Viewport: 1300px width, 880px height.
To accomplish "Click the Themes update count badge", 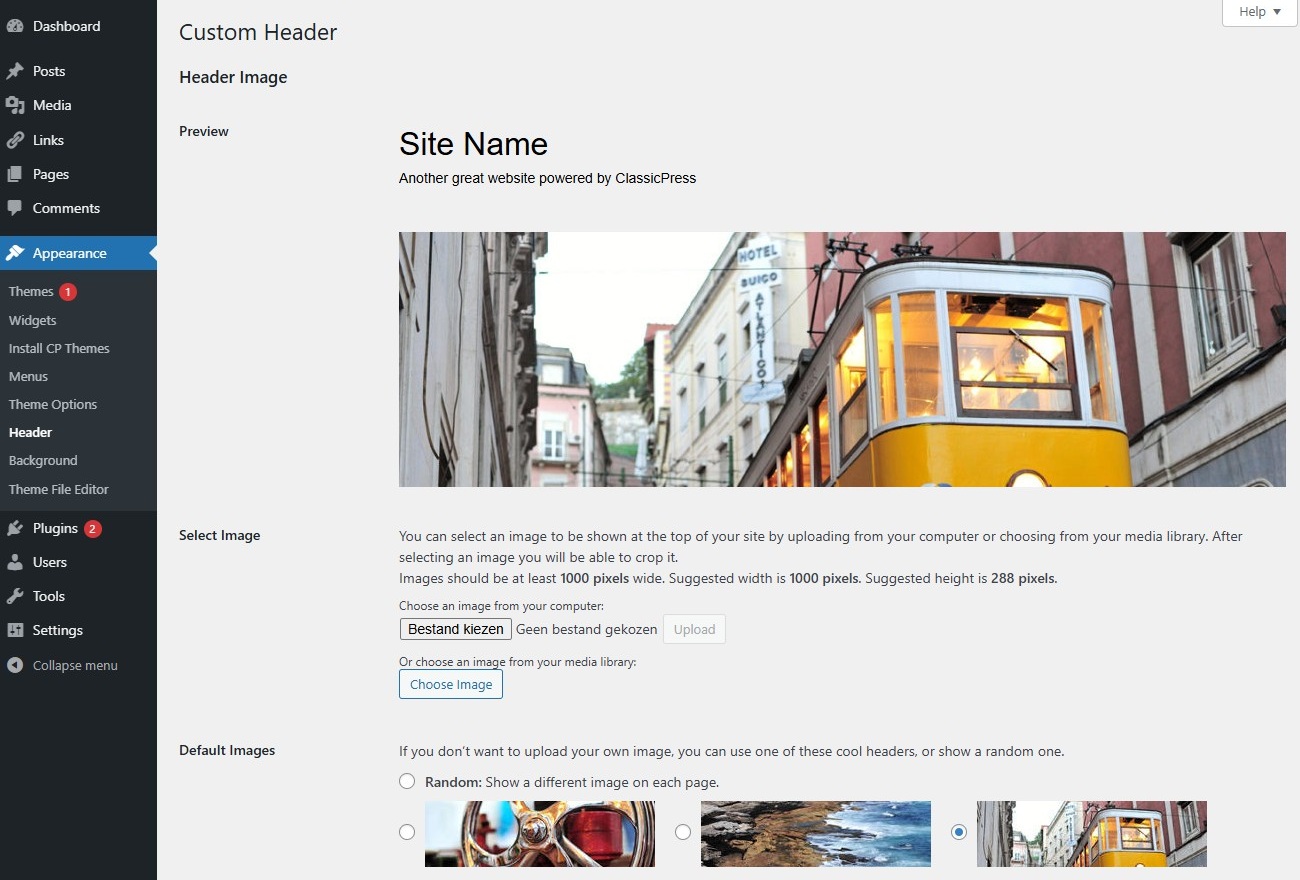I will [67, 292].
